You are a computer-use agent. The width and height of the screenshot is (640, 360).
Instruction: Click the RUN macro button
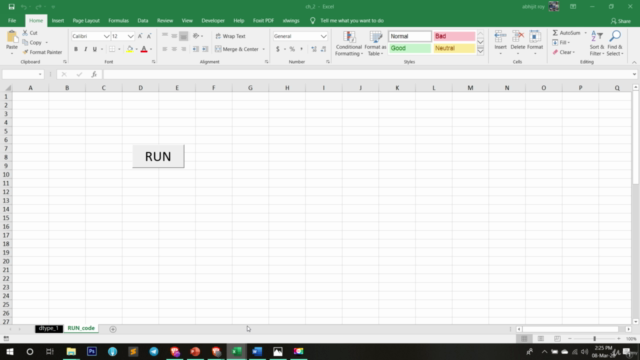(158, 156)
